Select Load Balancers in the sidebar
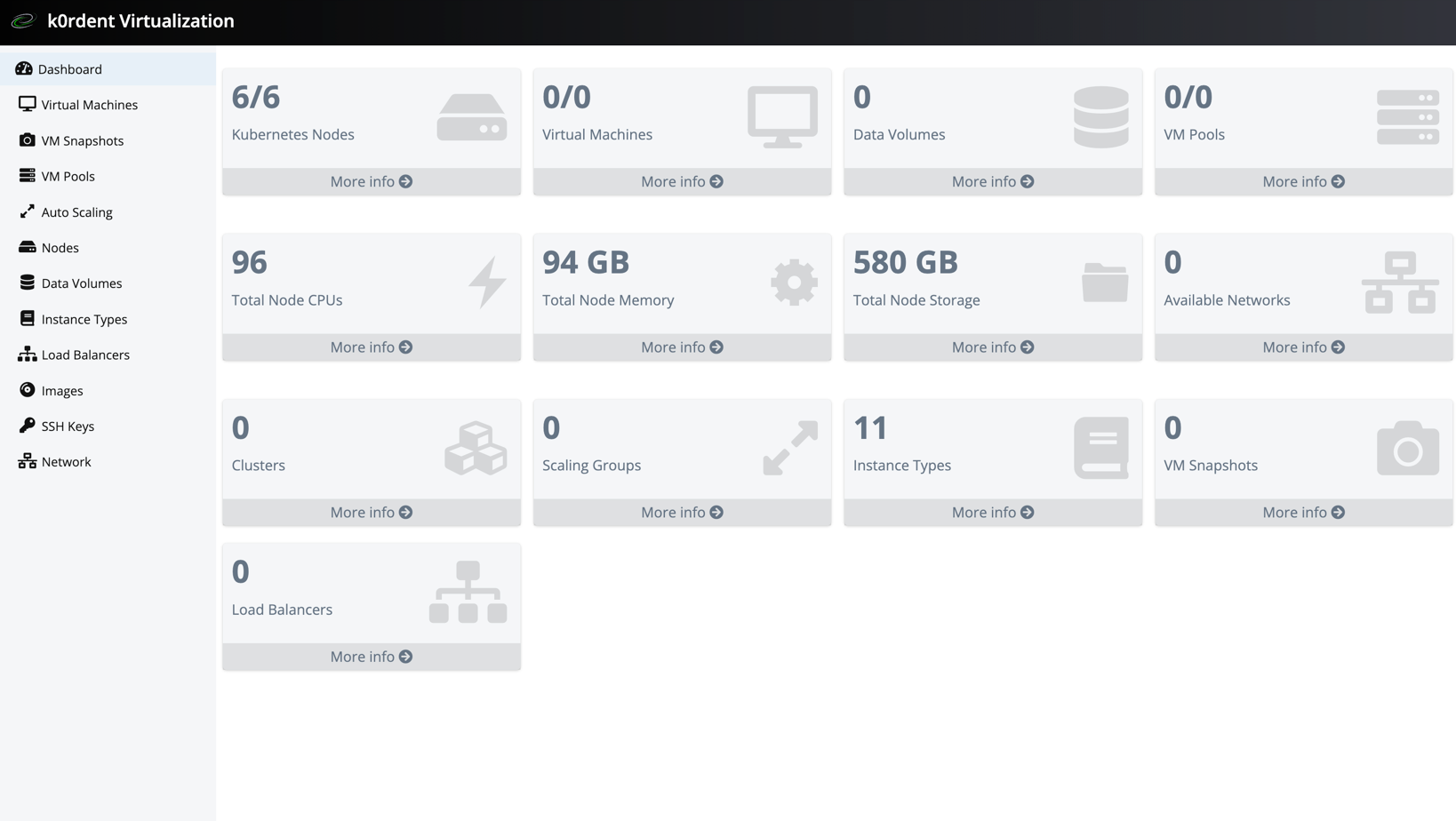1456x821 pixels. point(85,355)
